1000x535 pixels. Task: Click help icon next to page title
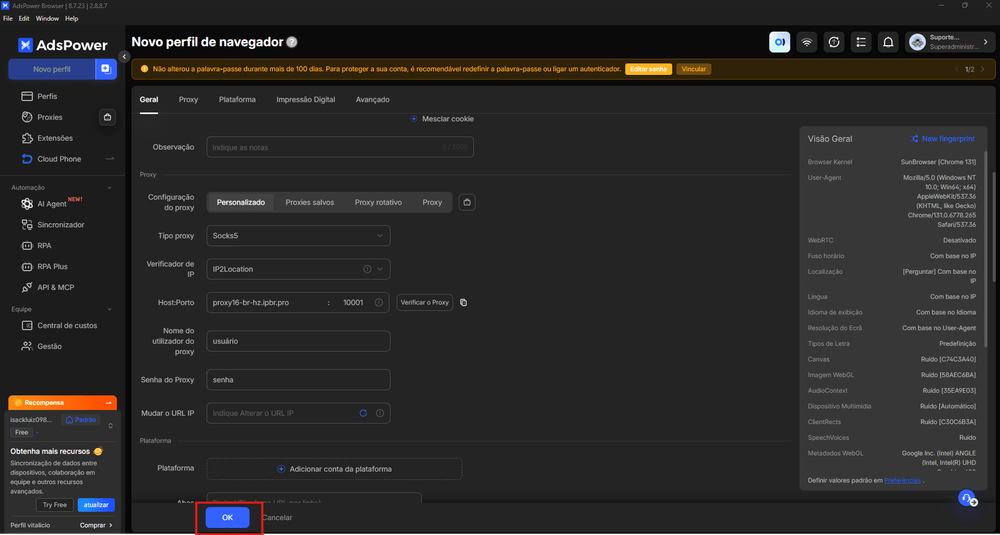point(291,42)
